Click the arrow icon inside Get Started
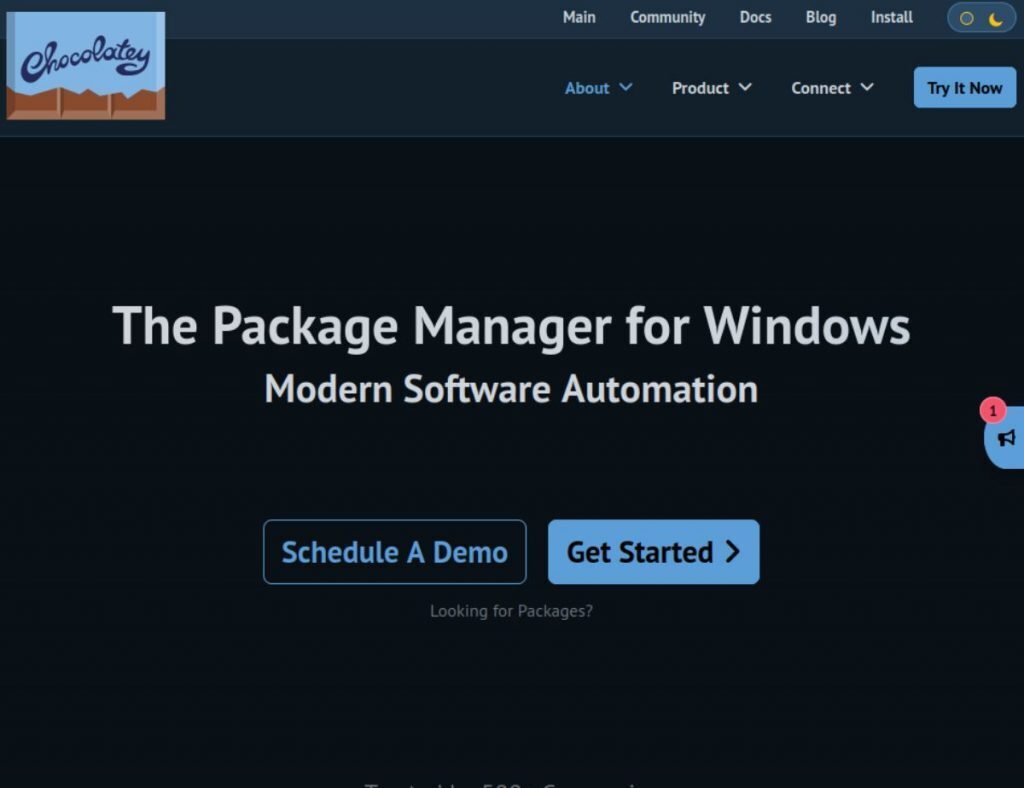 coord(733,552)
